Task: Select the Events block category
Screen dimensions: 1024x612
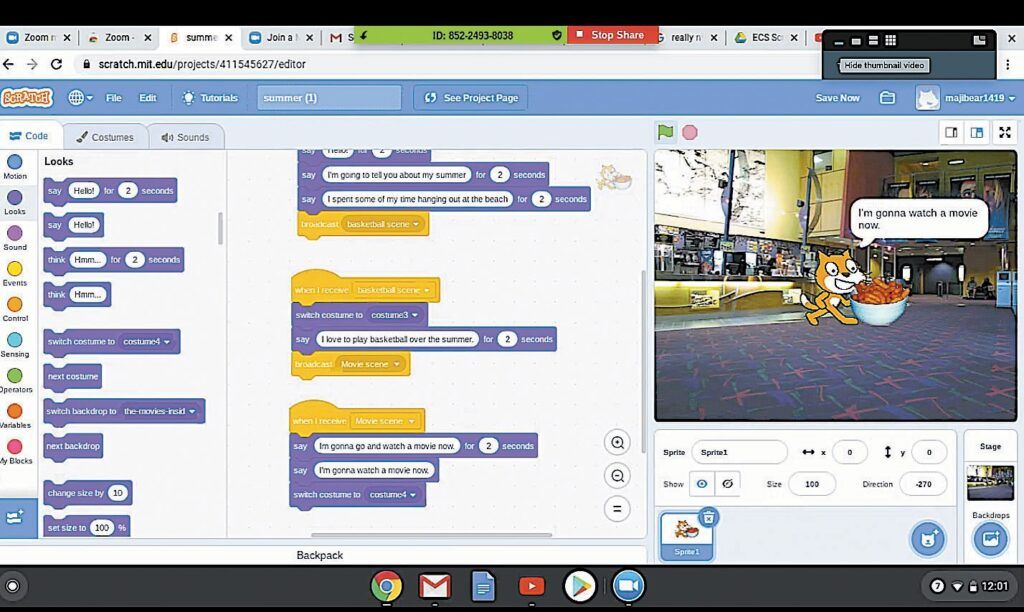Action: click(14, 274)
